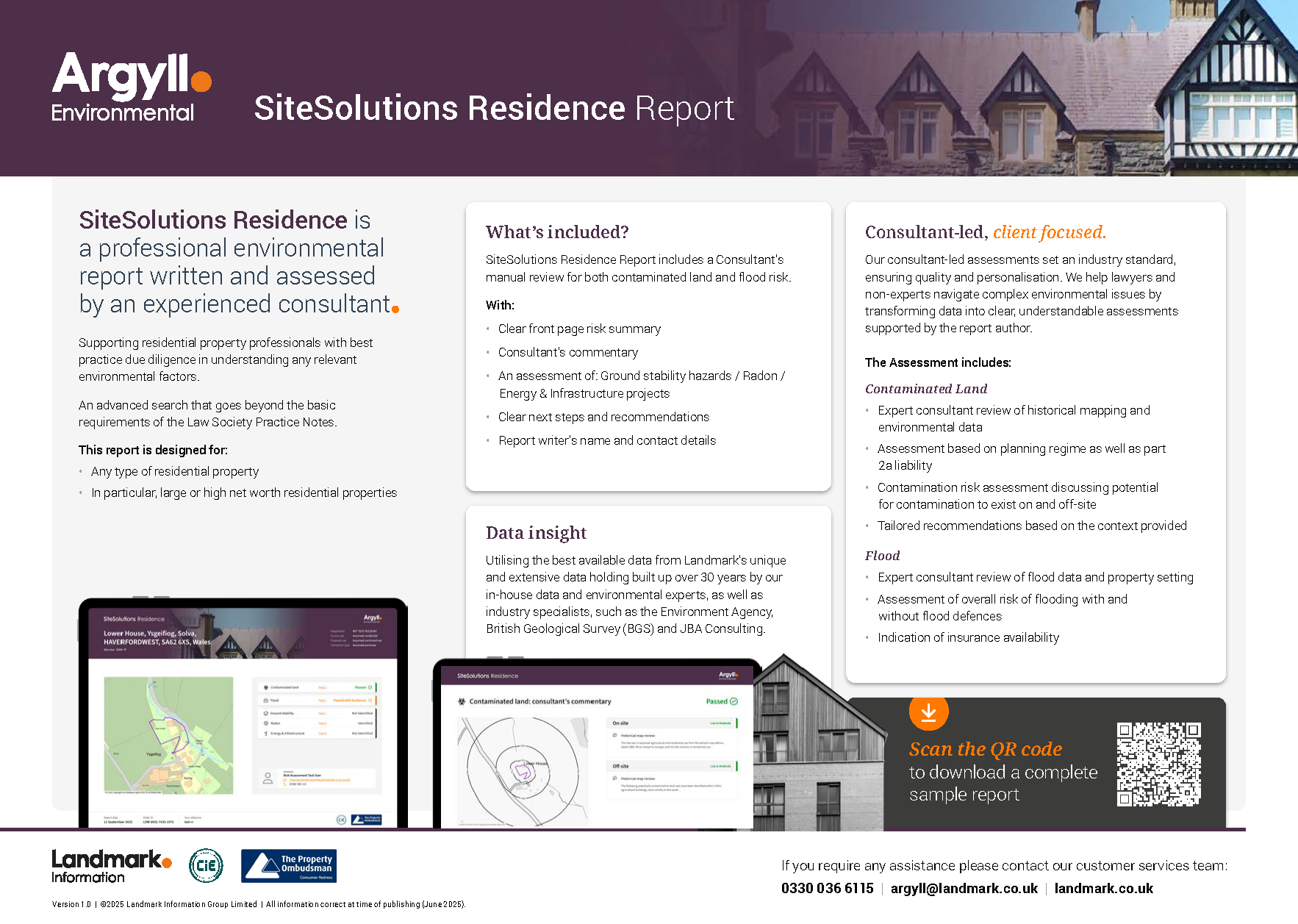Click the QR code image
Image resolution: width=1298 pixels, height=924 pixels.
1158,764
